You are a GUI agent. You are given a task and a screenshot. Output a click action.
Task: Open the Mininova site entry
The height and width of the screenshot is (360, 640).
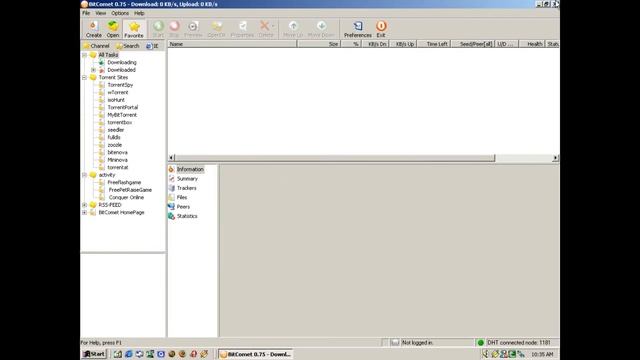point(117,160)
